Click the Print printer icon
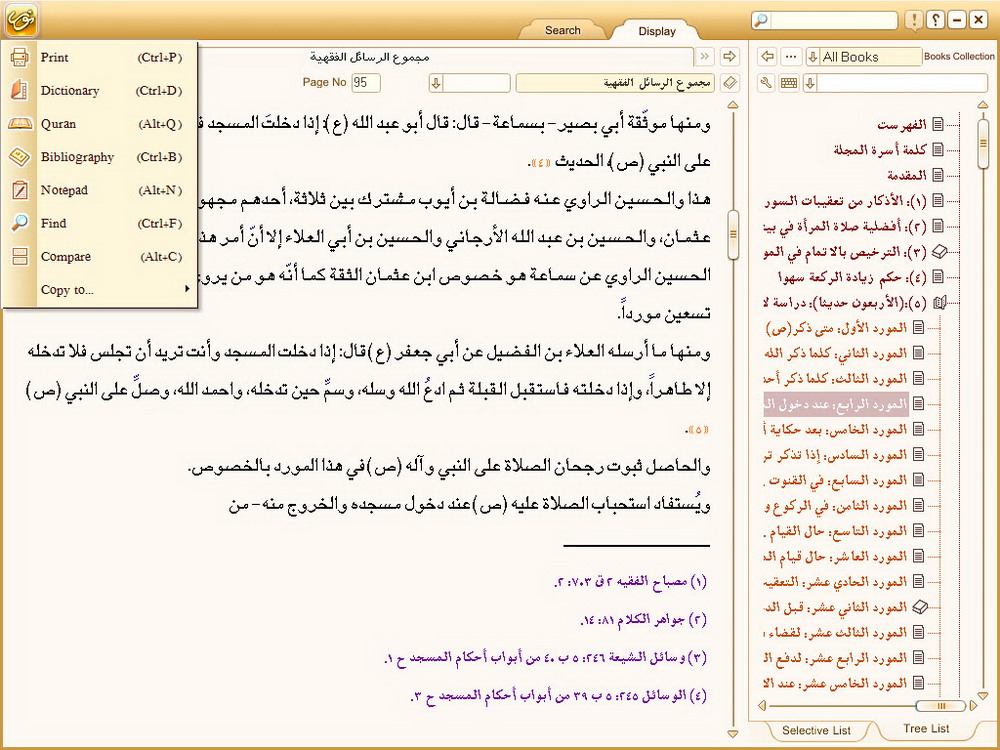 point(20,57)
